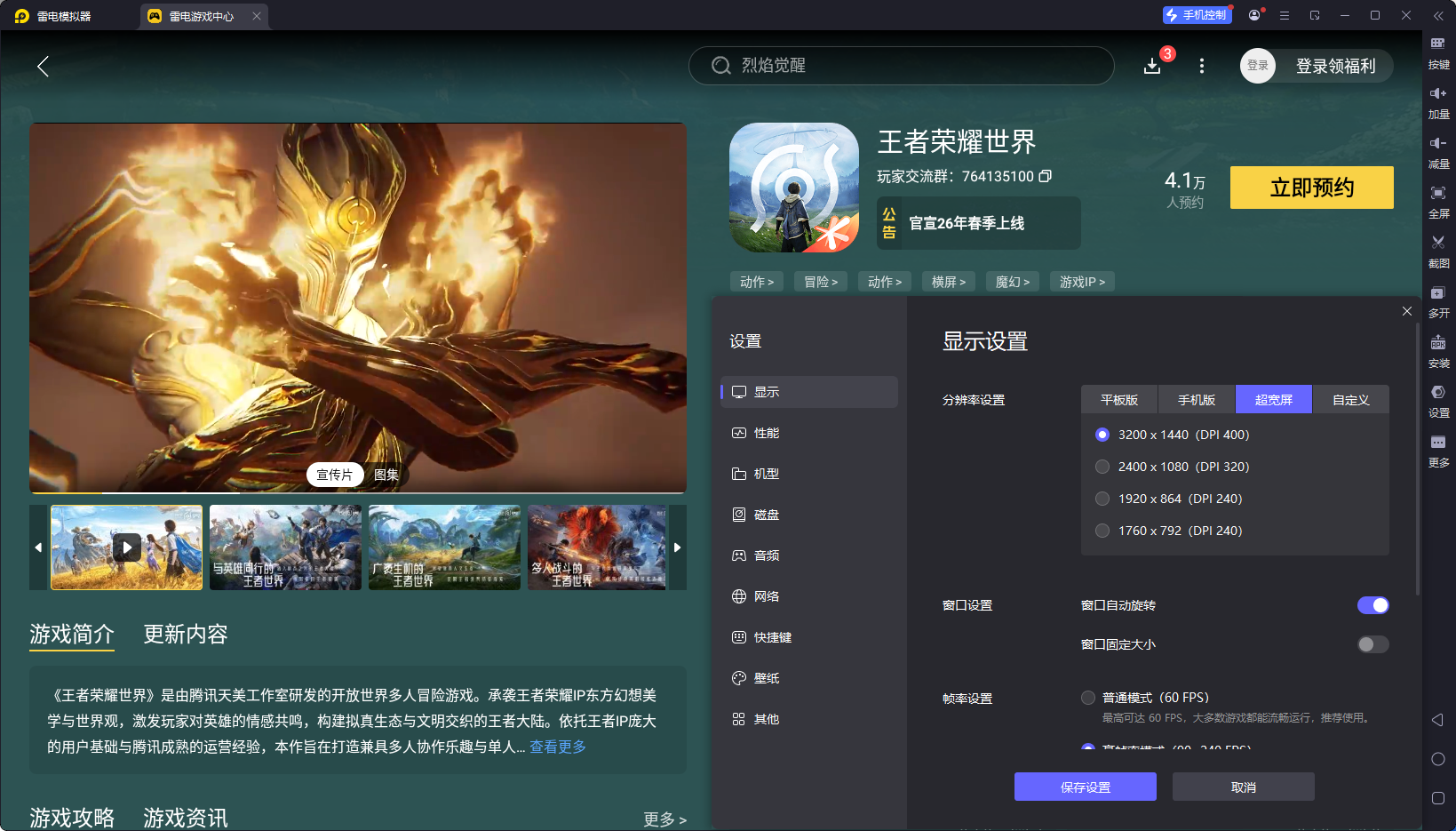Select the 2400 x 1080 resolution radio button
Screen dimensions: 1456x831
pos(1102,467)
